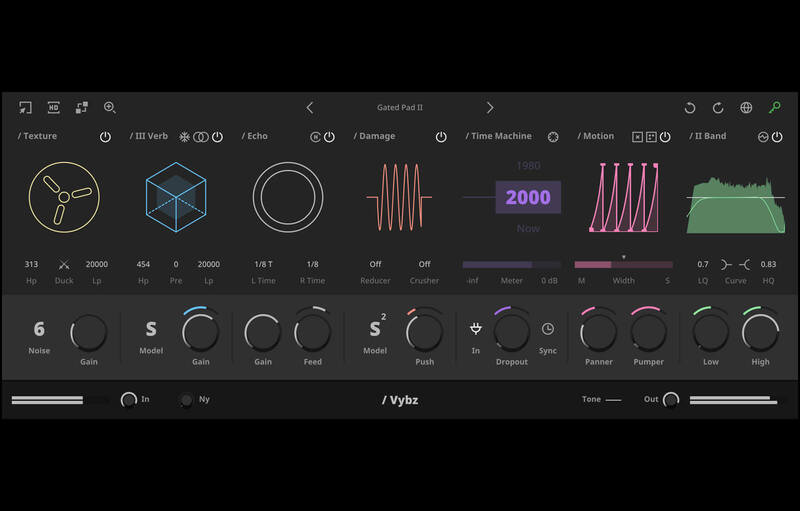This screenshot has width=800, height=511.
Task: Click the Echo concentric rings graphic
Action: (x=288, y=197)
